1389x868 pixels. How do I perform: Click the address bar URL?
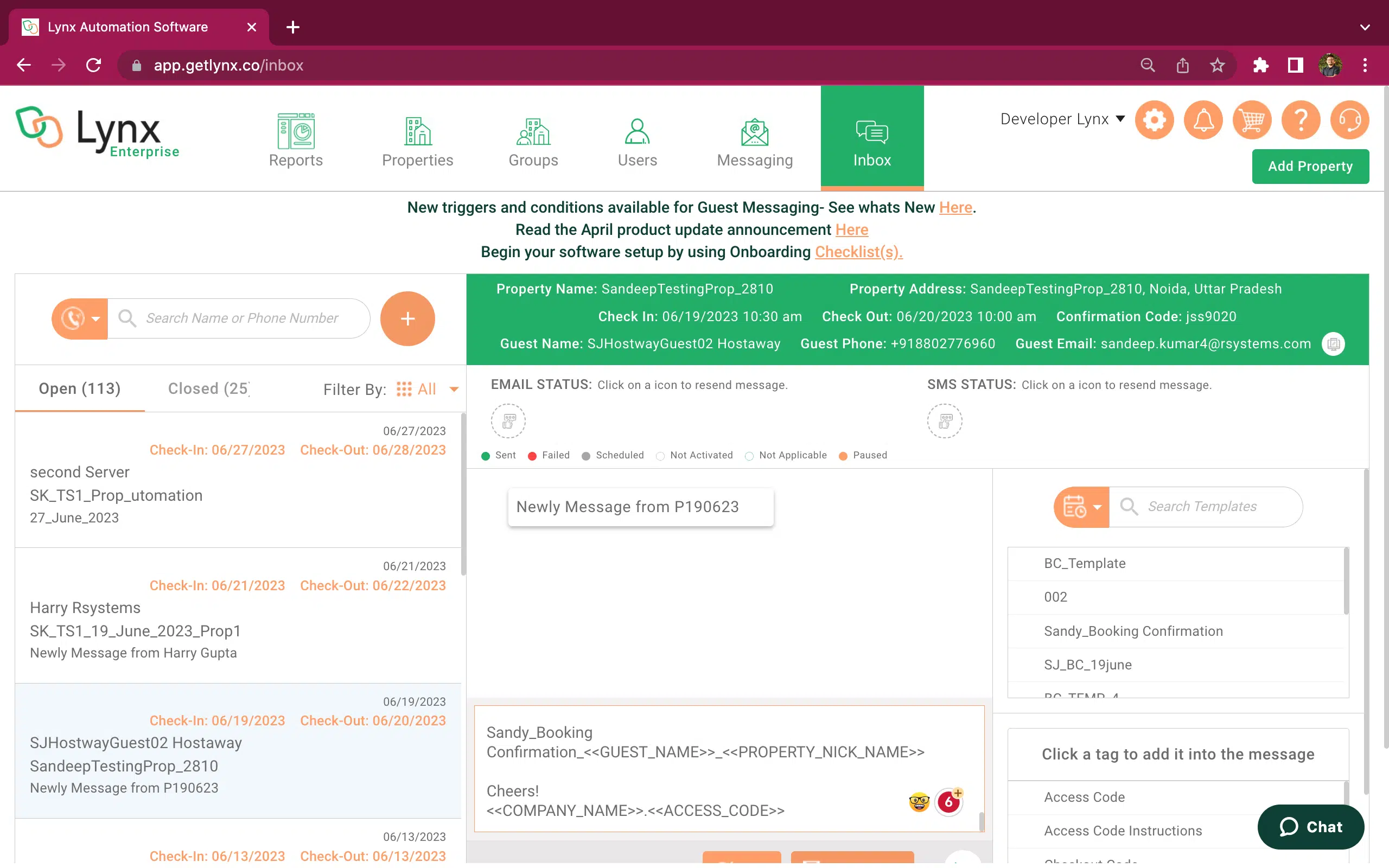point(228,66)
